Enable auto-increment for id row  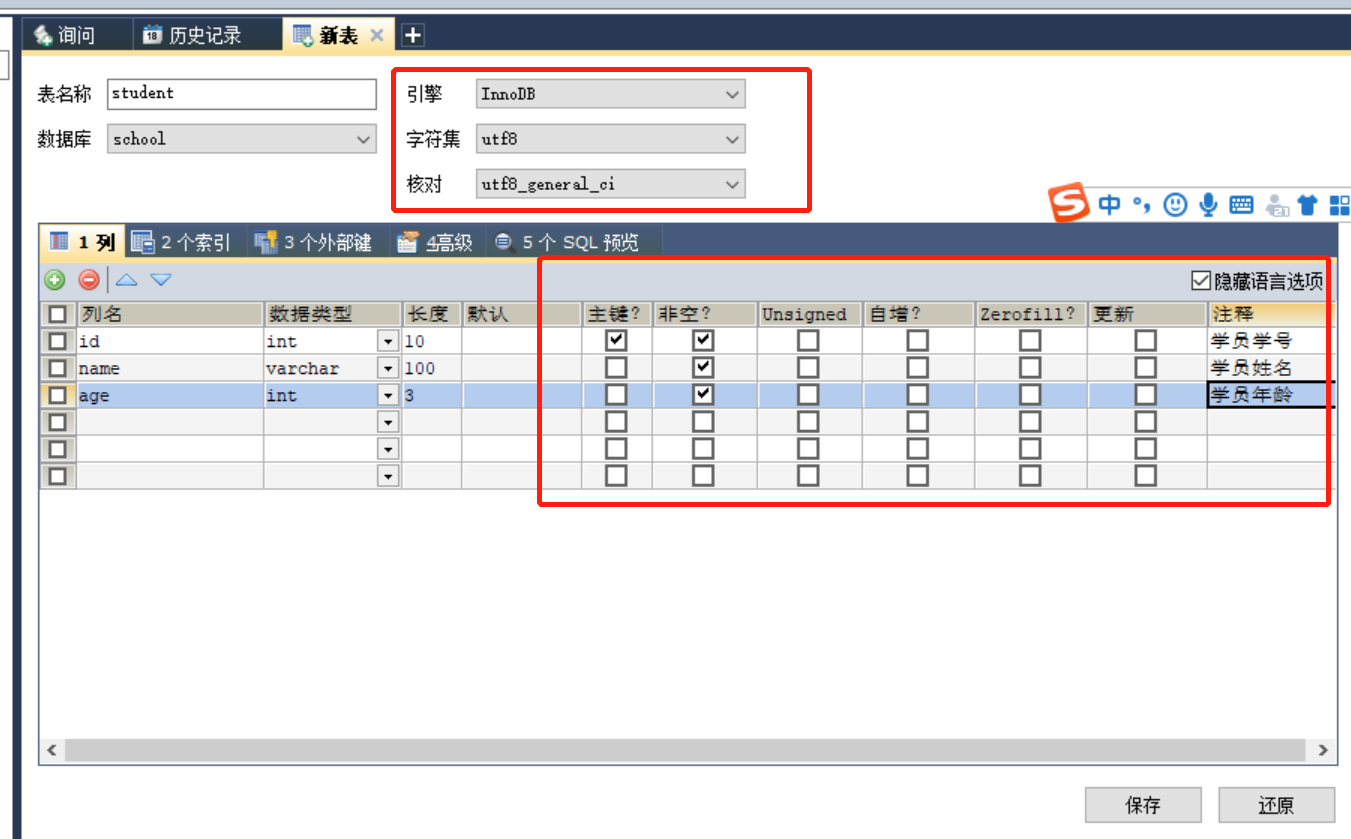click(917, 341)
